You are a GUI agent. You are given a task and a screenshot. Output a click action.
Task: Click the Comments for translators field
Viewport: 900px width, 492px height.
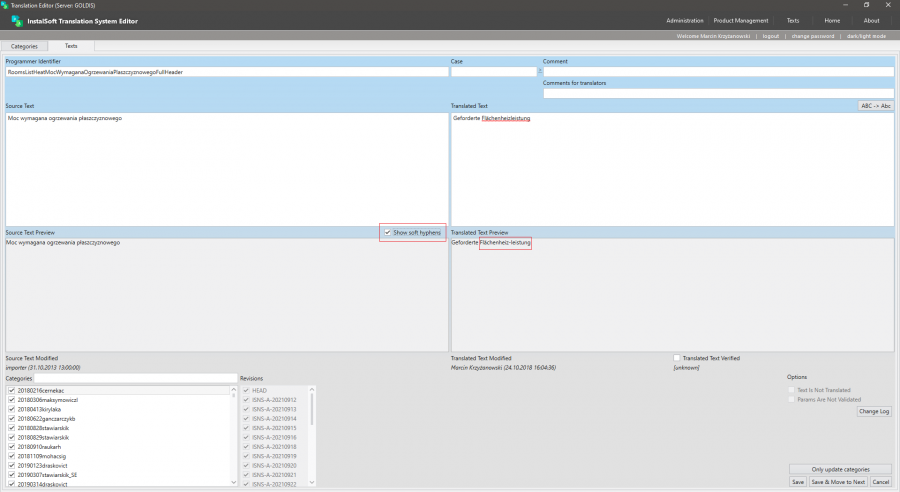718,94
